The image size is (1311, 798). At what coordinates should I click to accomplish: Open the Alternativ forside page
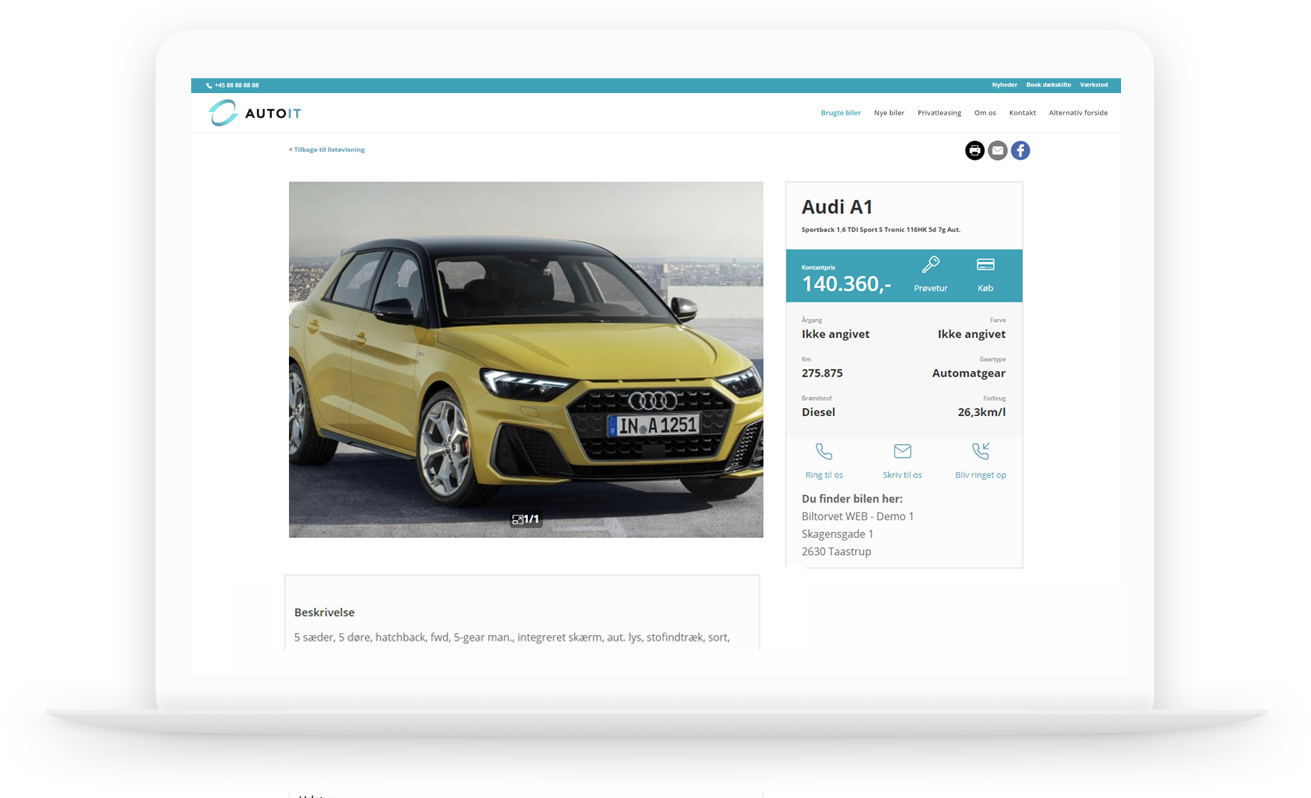[x=1078, y=113]
